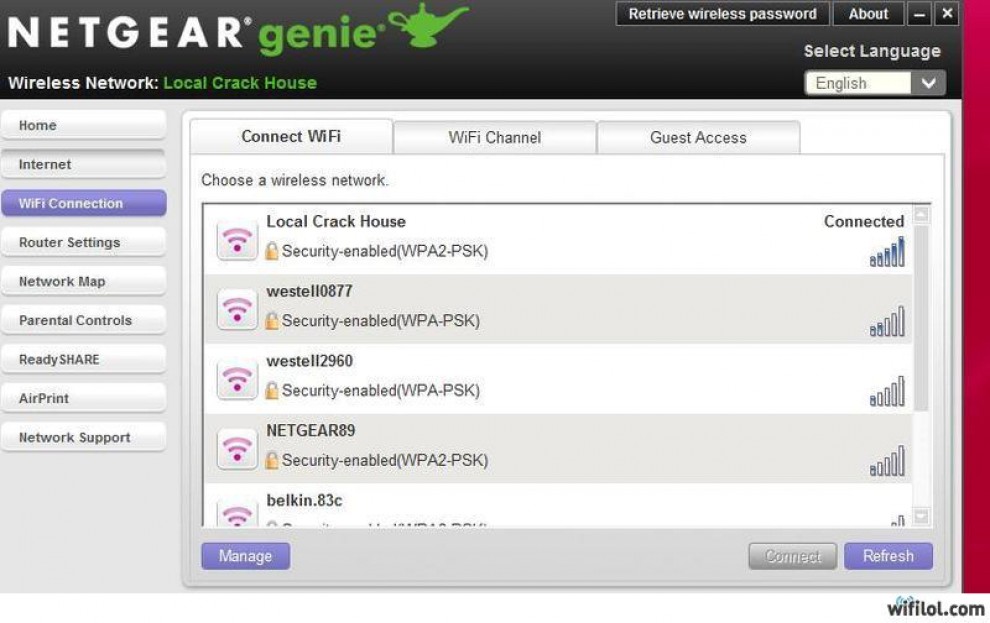Click the westell0877 WiFi icon
Viewport: 990px width, 623px height.
tap(237, 309)
